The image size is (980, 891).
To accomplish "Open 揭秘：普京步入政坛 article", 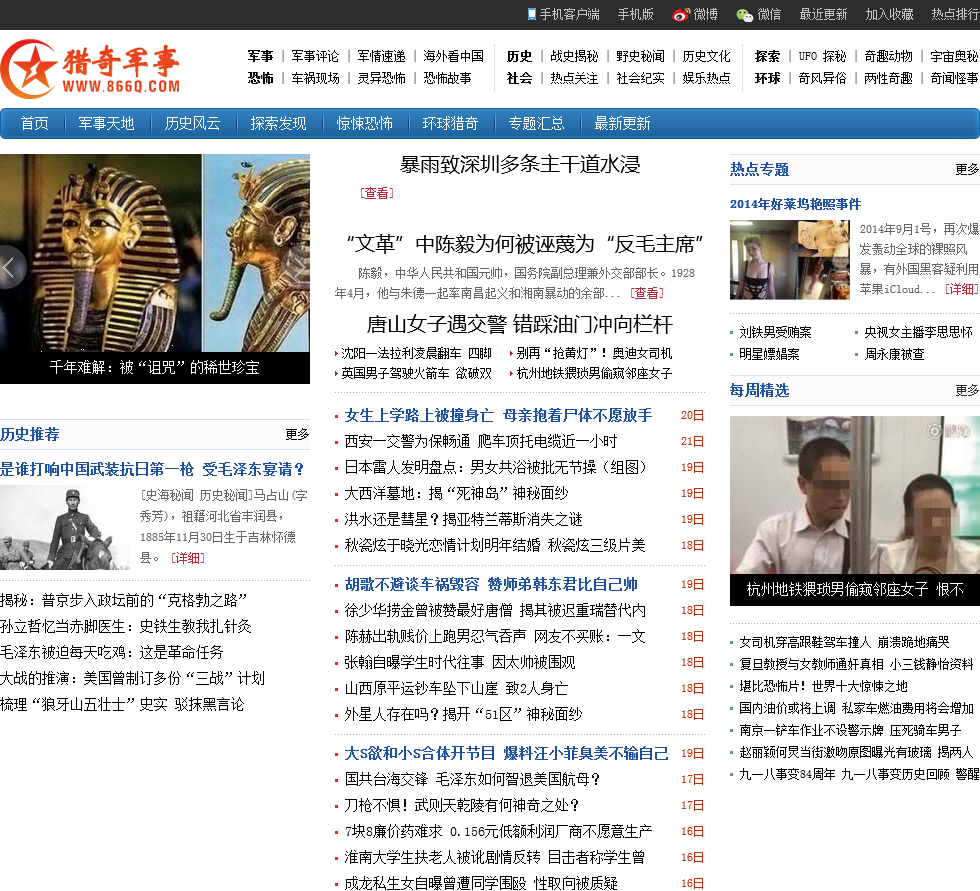I will [124, 600].
